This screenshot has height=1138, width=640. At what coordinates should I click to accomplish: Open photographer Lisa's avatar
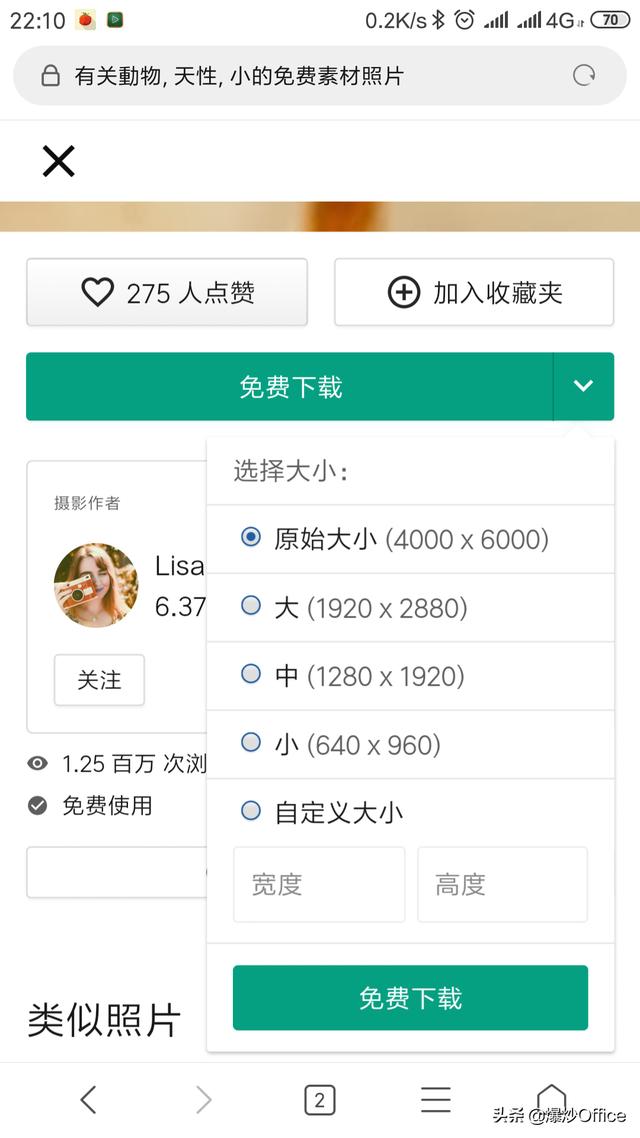click(96, 585)
